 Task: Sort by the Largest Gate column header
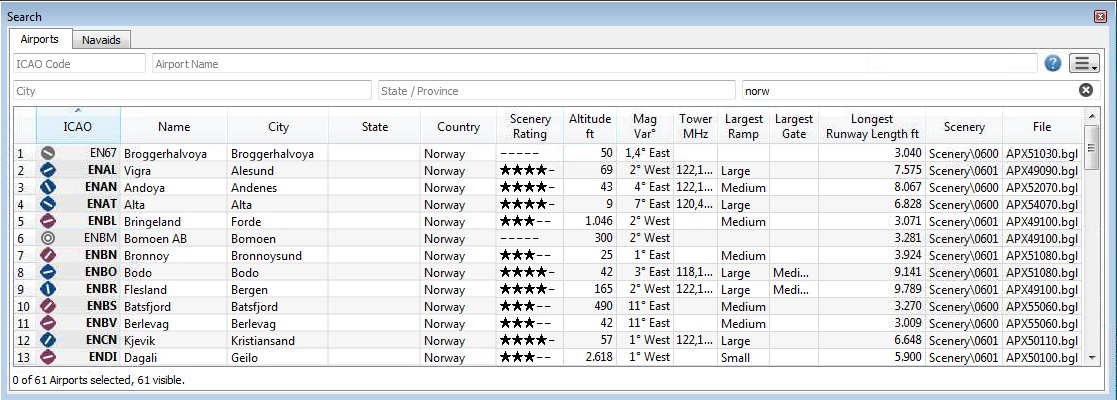pos(794,126)
